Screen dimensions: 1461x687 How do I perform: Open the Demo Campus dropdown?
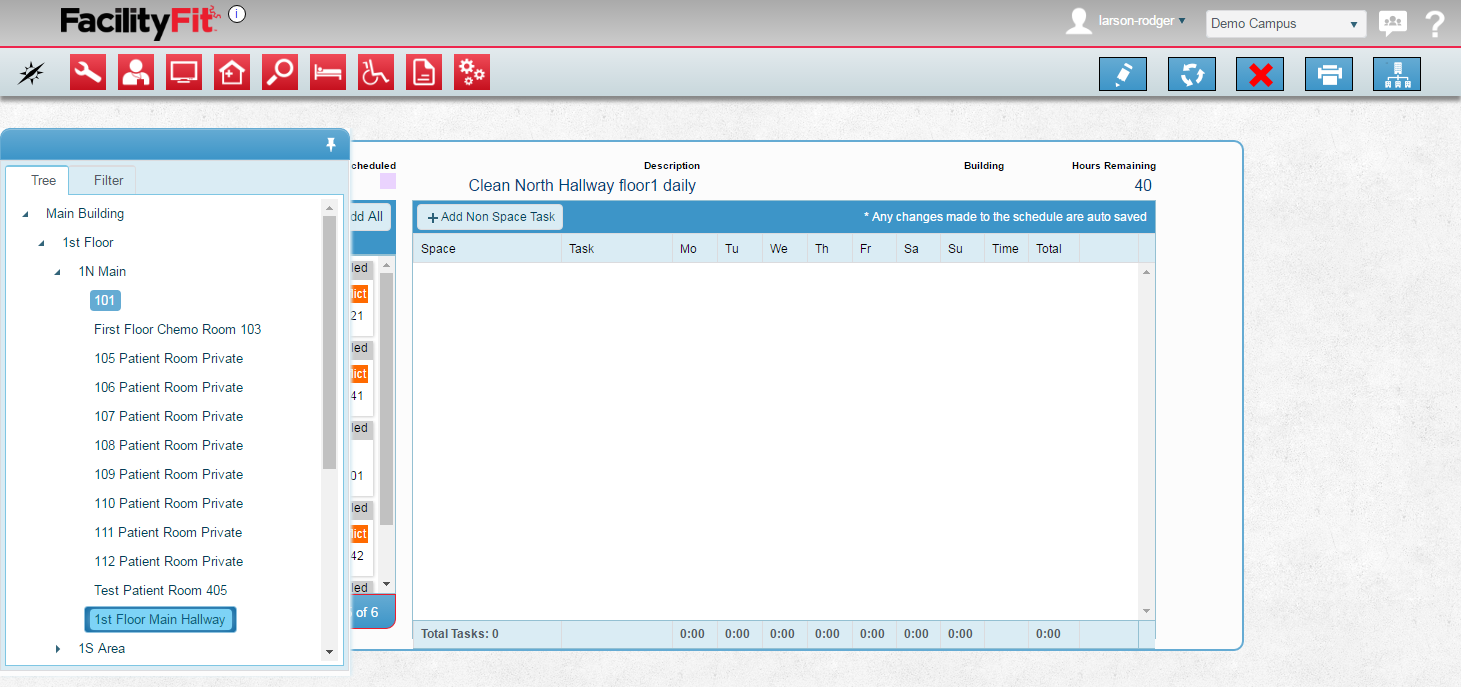1285,24
